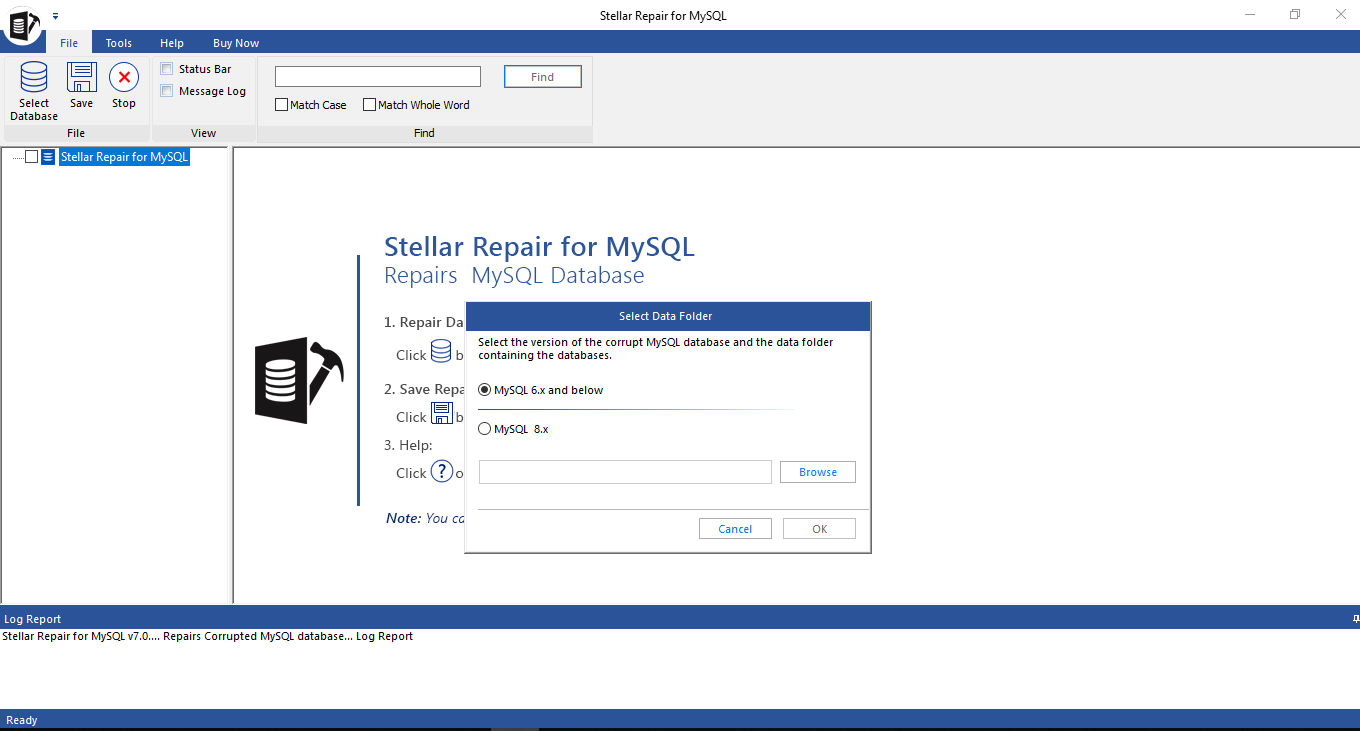Screen dimensions: 1360x731
Task: Enable the Message Log checkbox
Action: coord(167,91)
